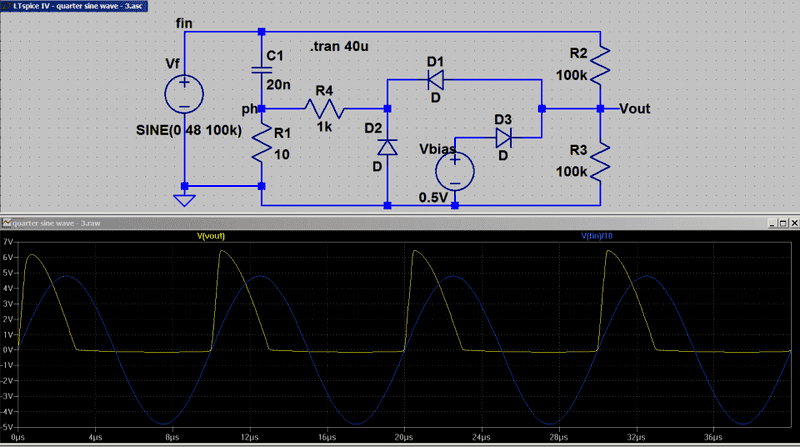Select the Vf voltage source symbol
Image resolution: width=800 pixels, height=447 pixels.
(184, 94)
